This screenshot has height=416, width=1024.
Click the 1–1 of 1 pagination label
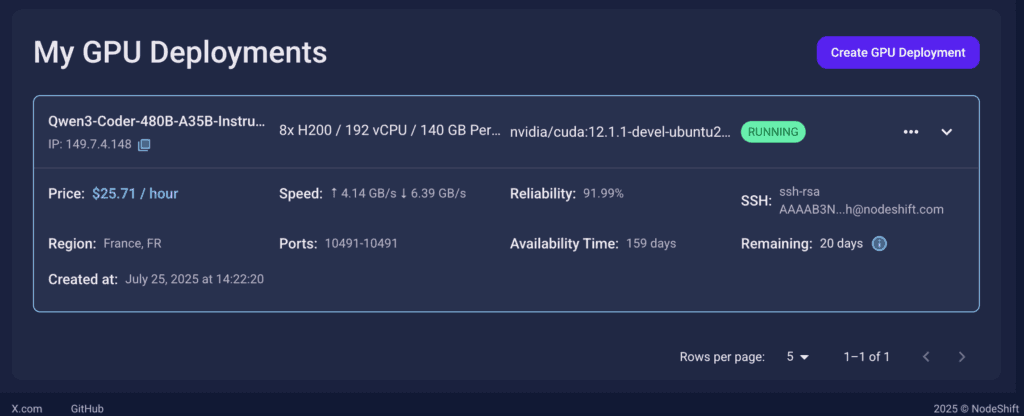coord(867,357)
